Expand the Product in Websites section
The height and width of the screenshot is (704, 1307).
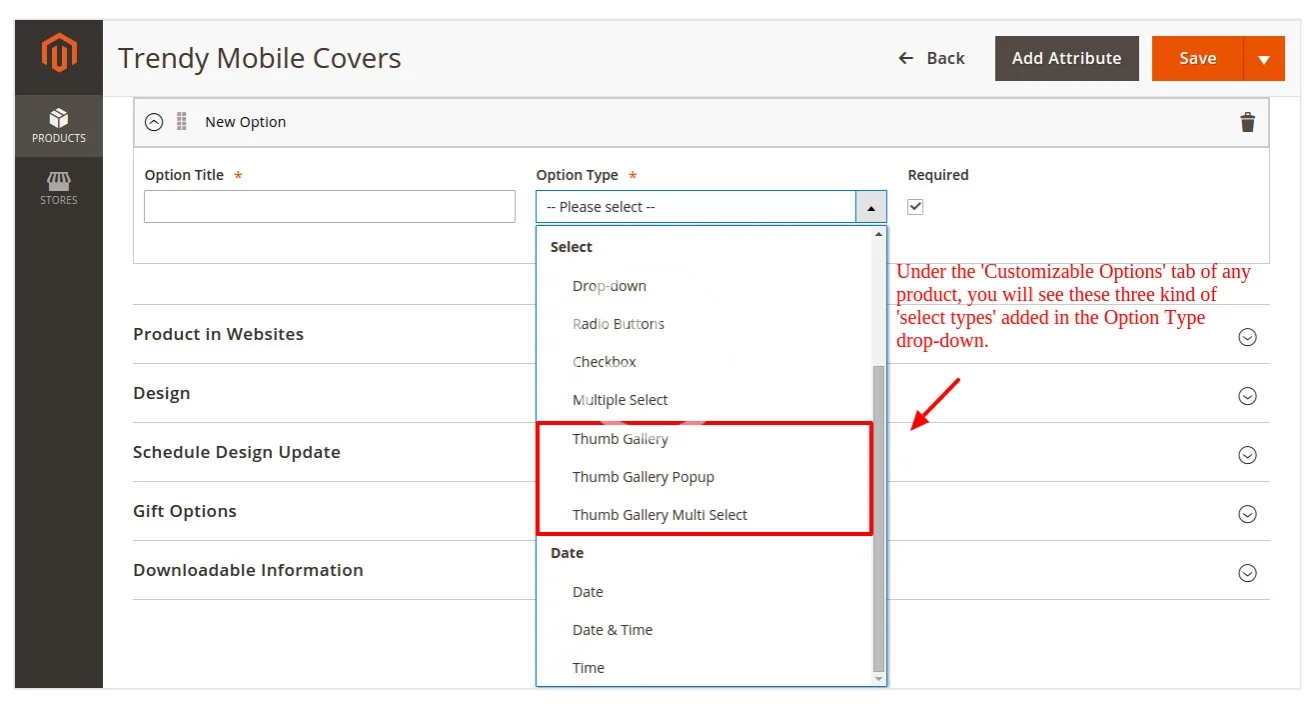(1247, 337)
